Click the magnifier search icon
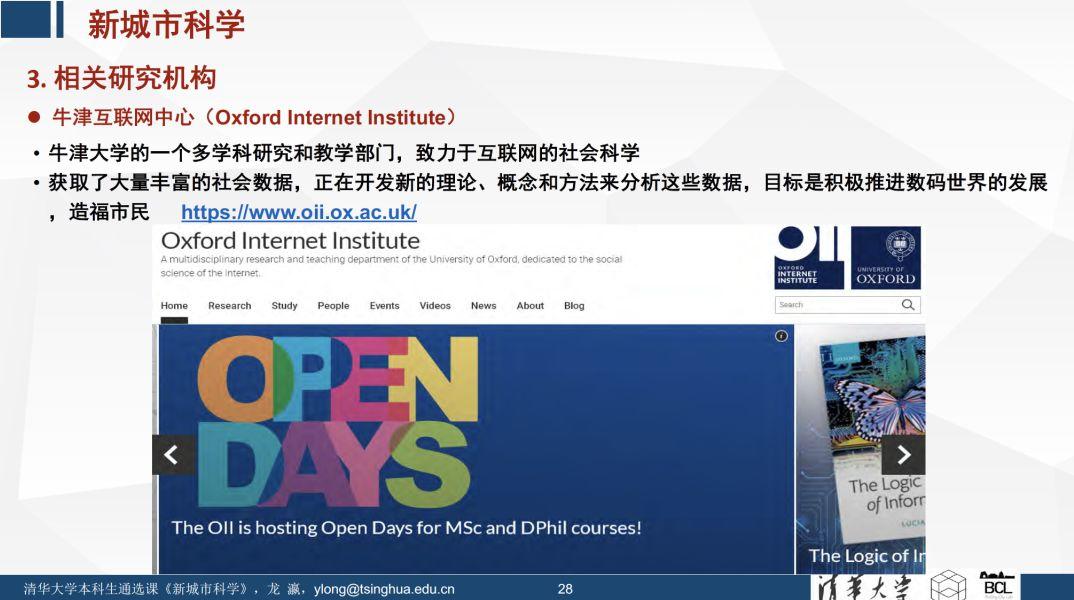The image size is (1074, 600). pyautogui.click(x=908, y=305)
